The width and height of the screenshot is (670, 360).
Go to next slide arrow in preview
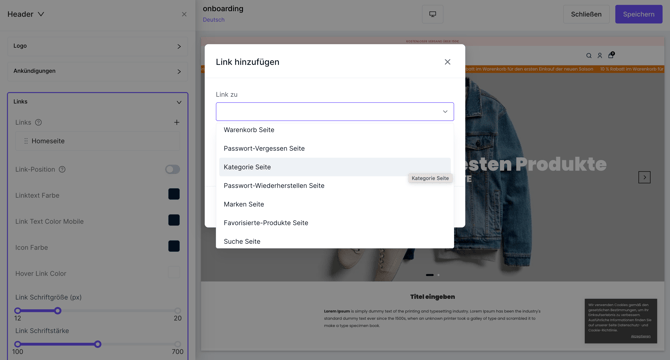pyautogui.click(x=644, y=177)
